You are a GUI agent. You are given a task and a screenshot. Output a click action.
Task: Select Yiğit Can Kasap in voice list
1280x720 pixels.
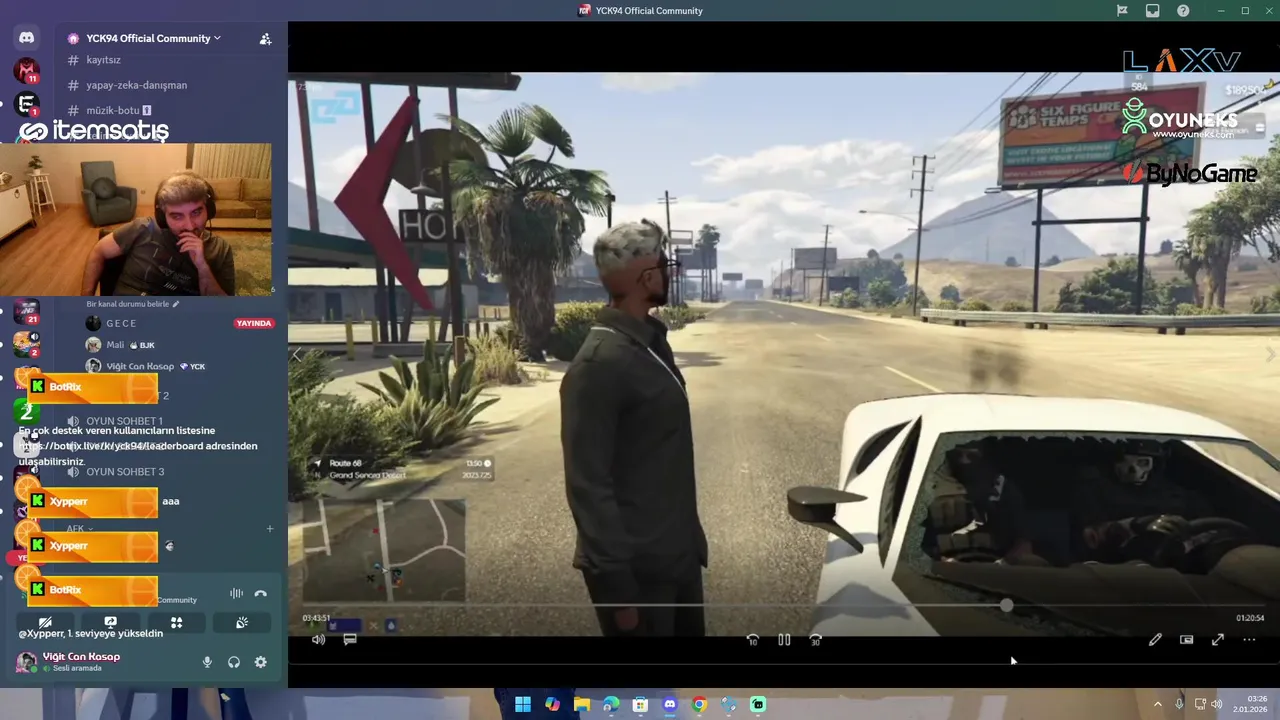pos(140,366)
